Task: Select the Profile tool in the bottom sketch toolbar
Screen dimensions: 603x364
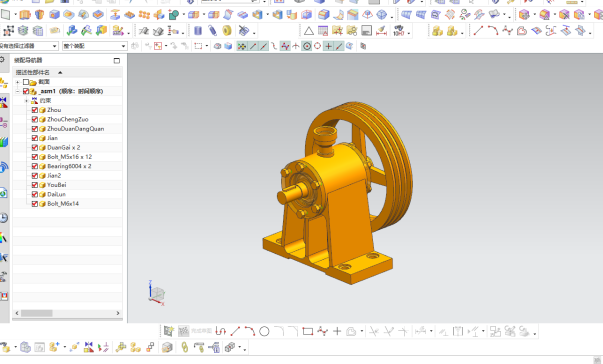Action: (x=220, y=331)
